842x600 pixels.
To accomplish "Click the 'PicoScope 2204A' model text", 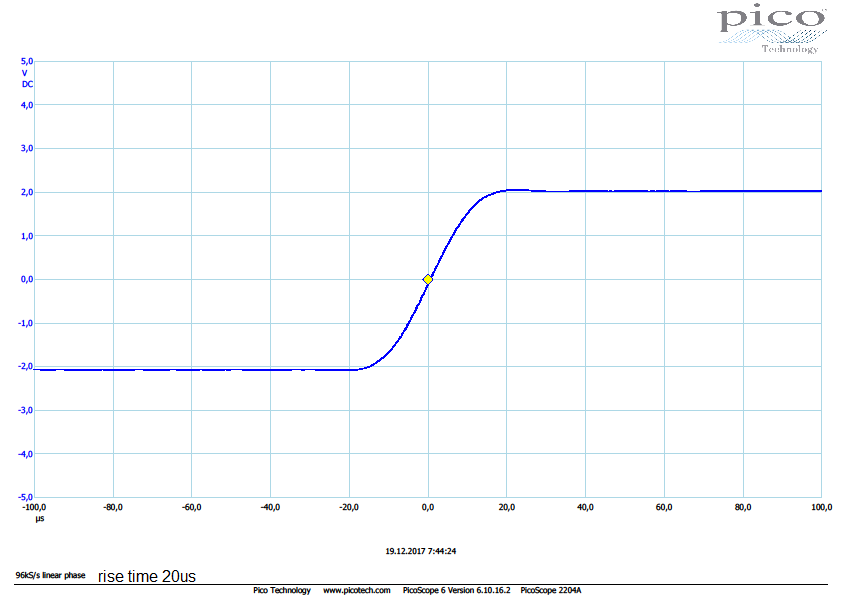I will tap(550, 590).
